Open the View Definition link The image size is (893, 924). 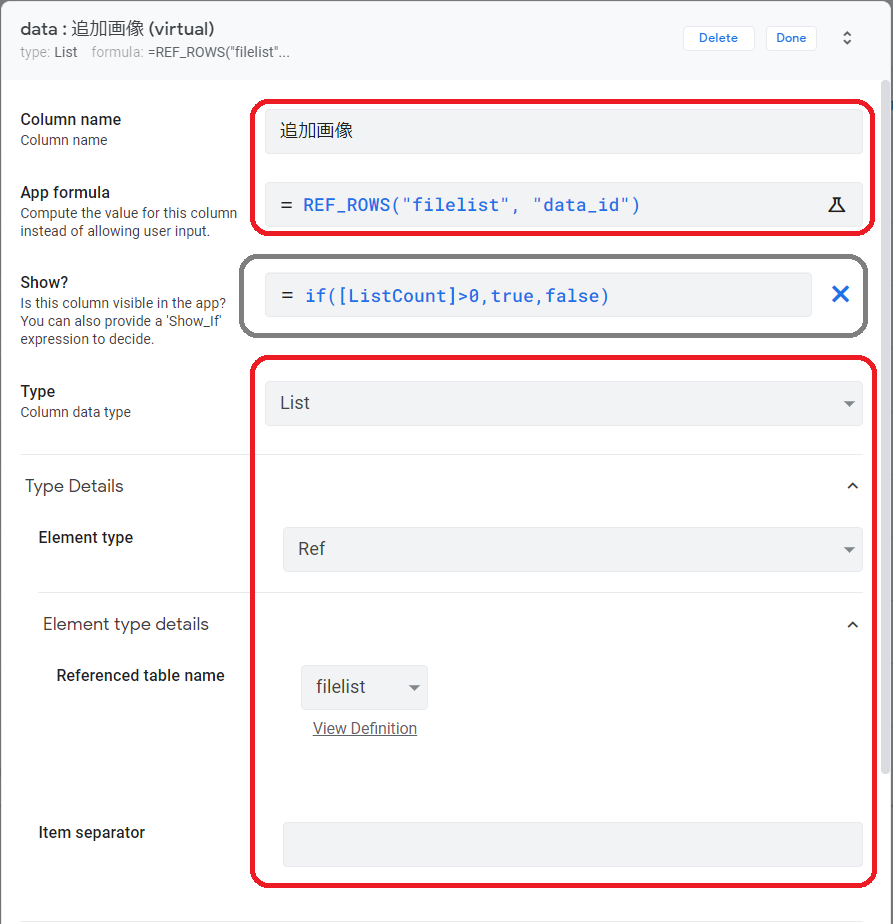click(x=364, y=728)
